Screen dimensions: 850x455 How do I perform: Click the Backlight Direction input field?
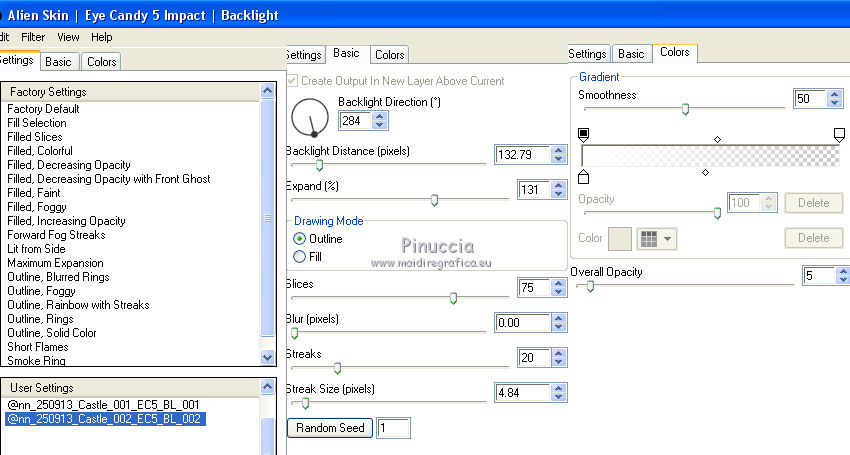[x=355, y=120]
